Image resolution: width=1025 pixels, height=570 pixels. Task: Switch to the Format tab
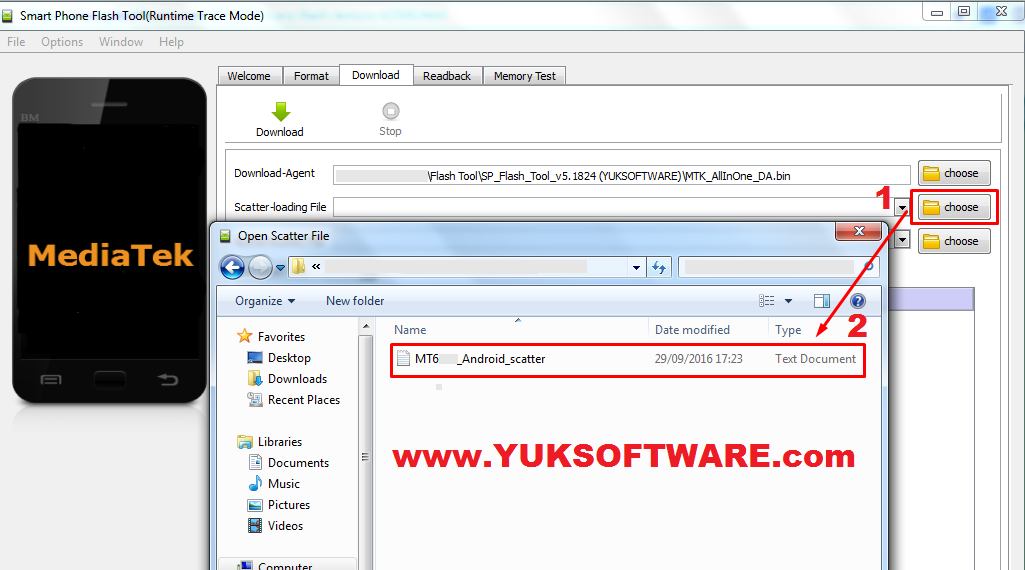[311, 76]
